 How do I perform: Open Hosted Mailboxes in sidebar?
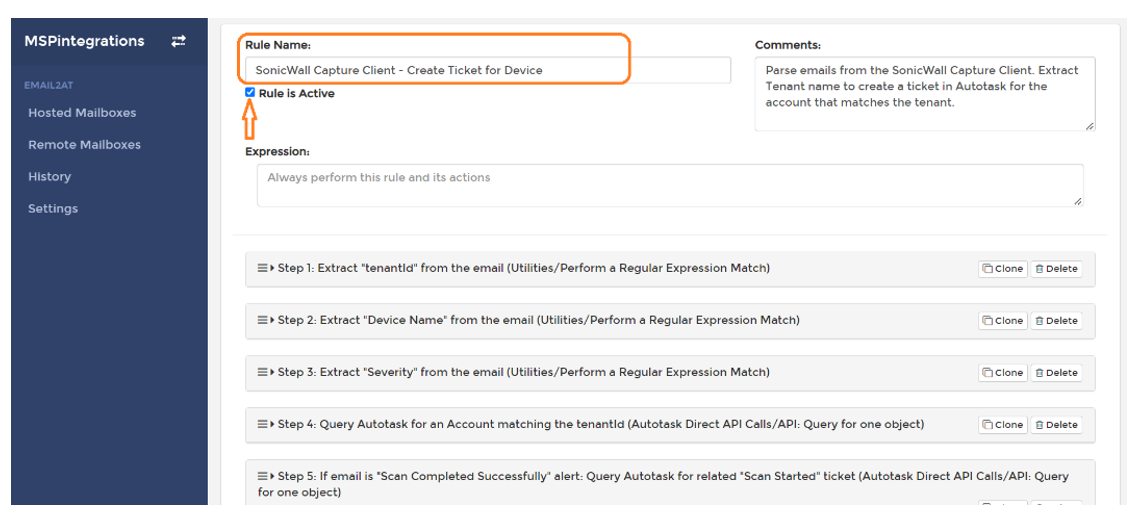[x=82, y=113]
